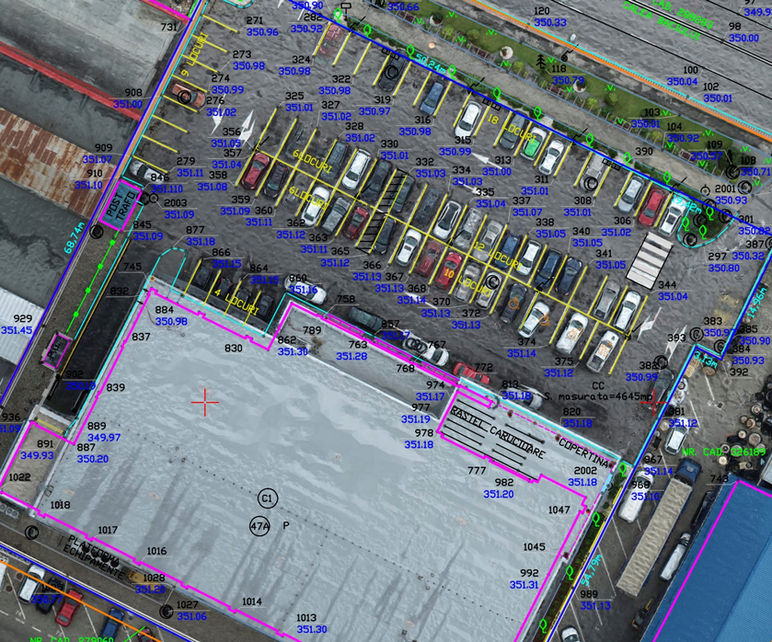Click survey point number 731
772x642 pixels.
[x=168, y=27]
